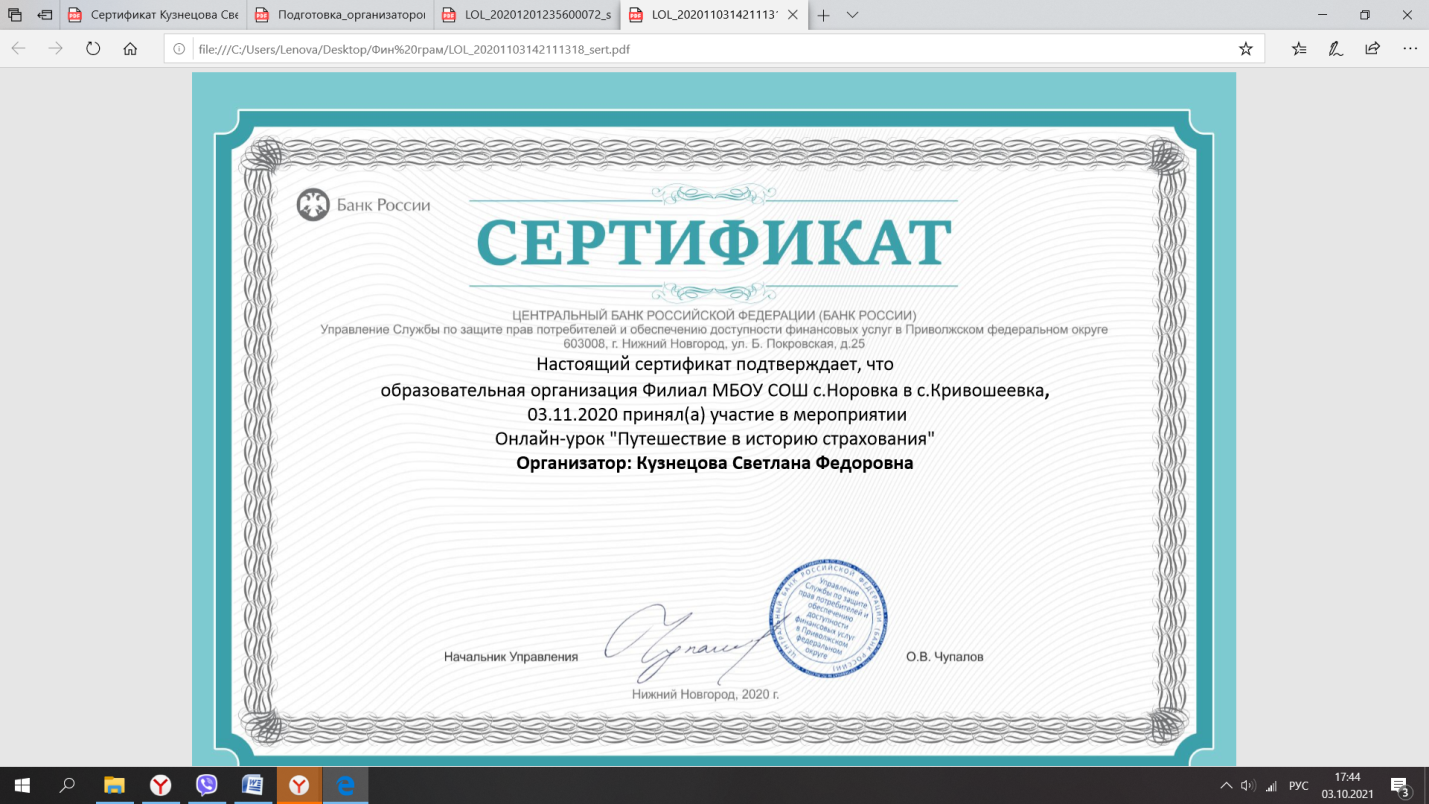Click text 'Организатор: Кузнецова Светлана Федоровна'

pos(714,463)
